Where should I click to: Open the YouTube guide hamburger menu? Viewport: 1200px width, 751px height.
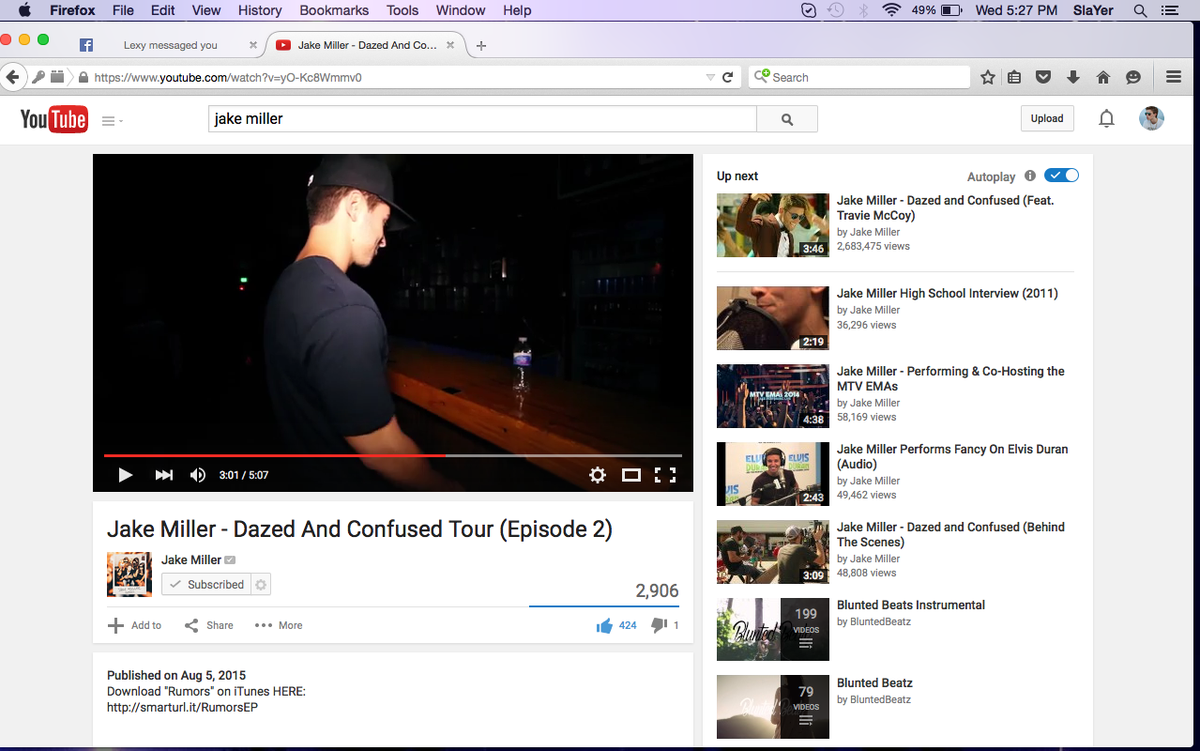(x=109, y=121)
